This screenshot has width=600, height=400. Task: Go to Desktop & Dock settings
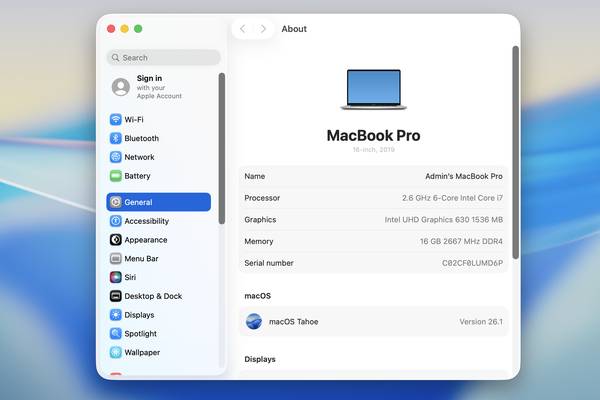pos(152,296)
